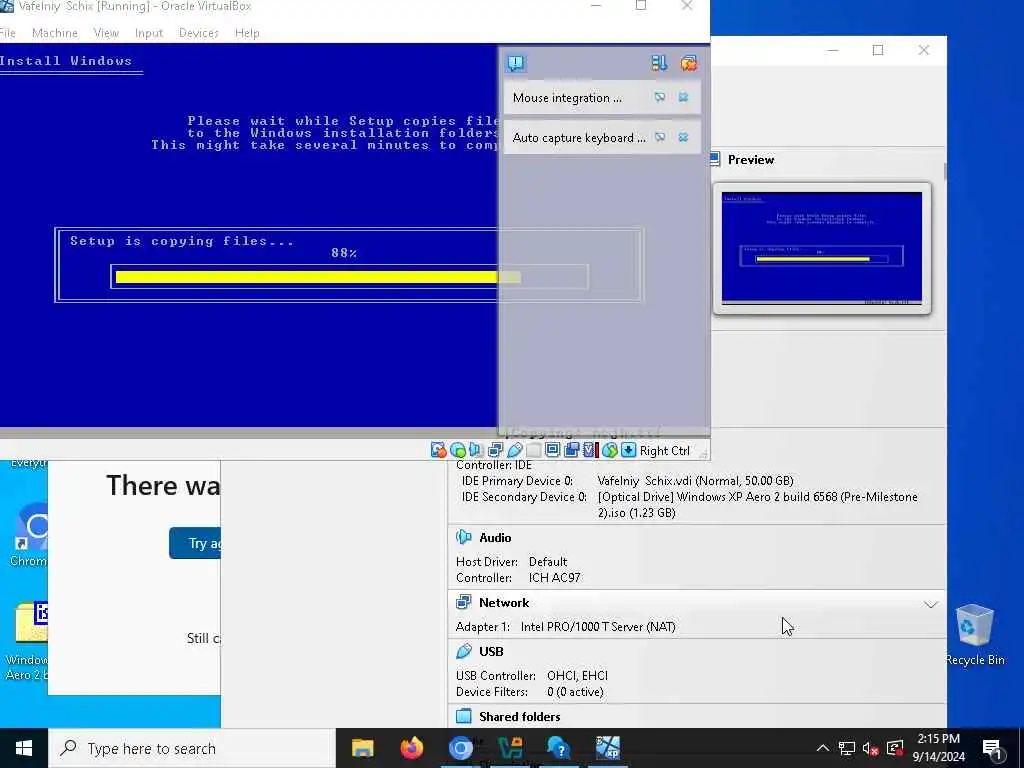This screenshot has height=768, width=1024.
Task: Click the recording status icon
Action: (x=571, y=450)
